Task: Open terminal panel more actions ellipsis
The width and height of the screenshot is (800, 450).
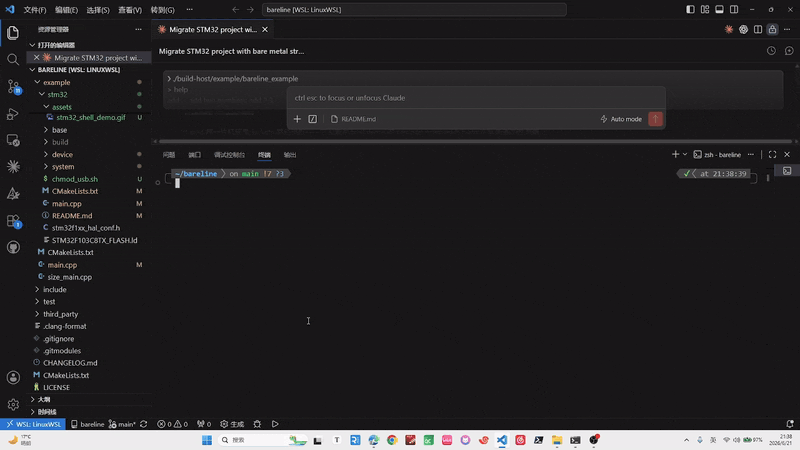Action: [x=751, y=155]
